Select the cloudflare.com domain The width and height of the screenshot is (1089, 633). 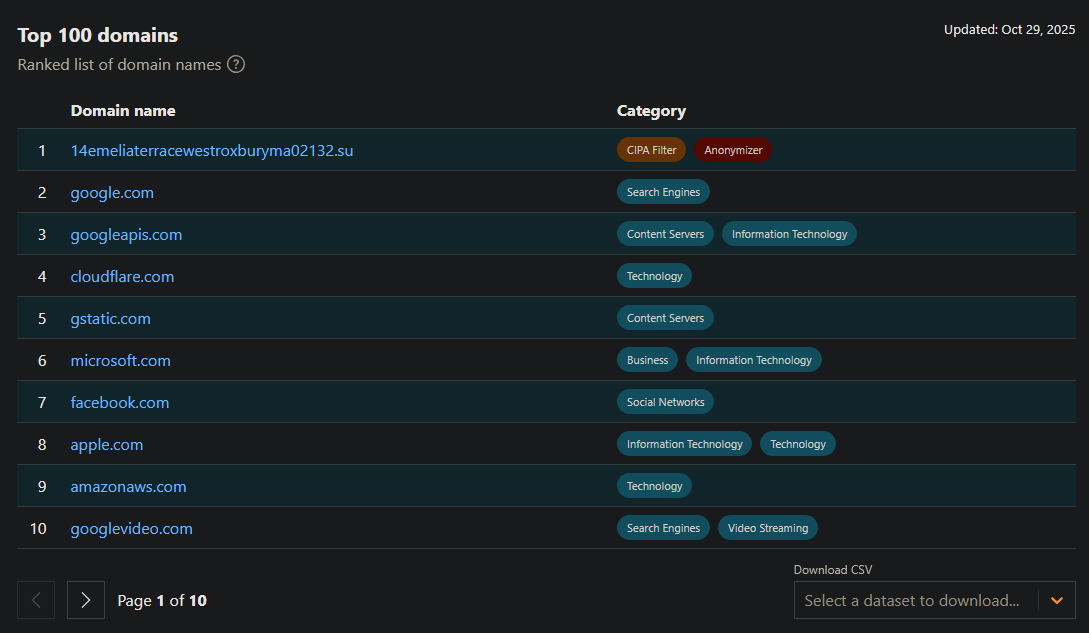122,277
